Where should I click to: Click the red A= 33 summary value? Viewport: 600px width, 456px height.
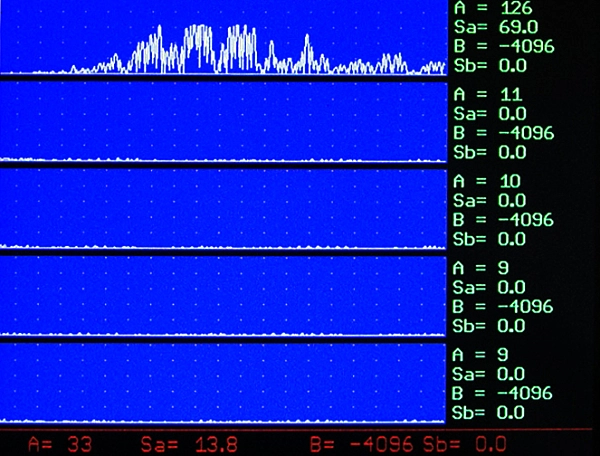(x=60, y=444)
